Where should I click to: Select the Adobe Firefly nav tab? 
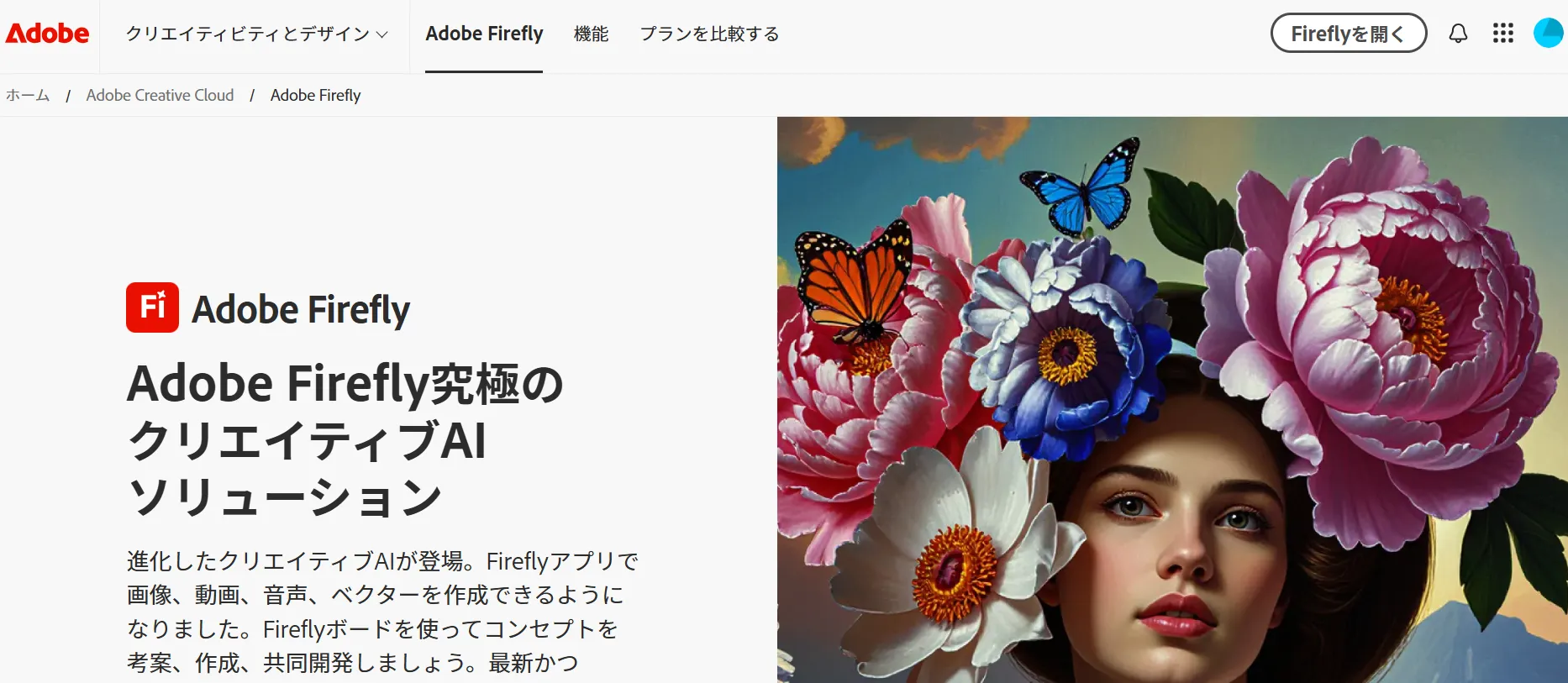[484, 34]
